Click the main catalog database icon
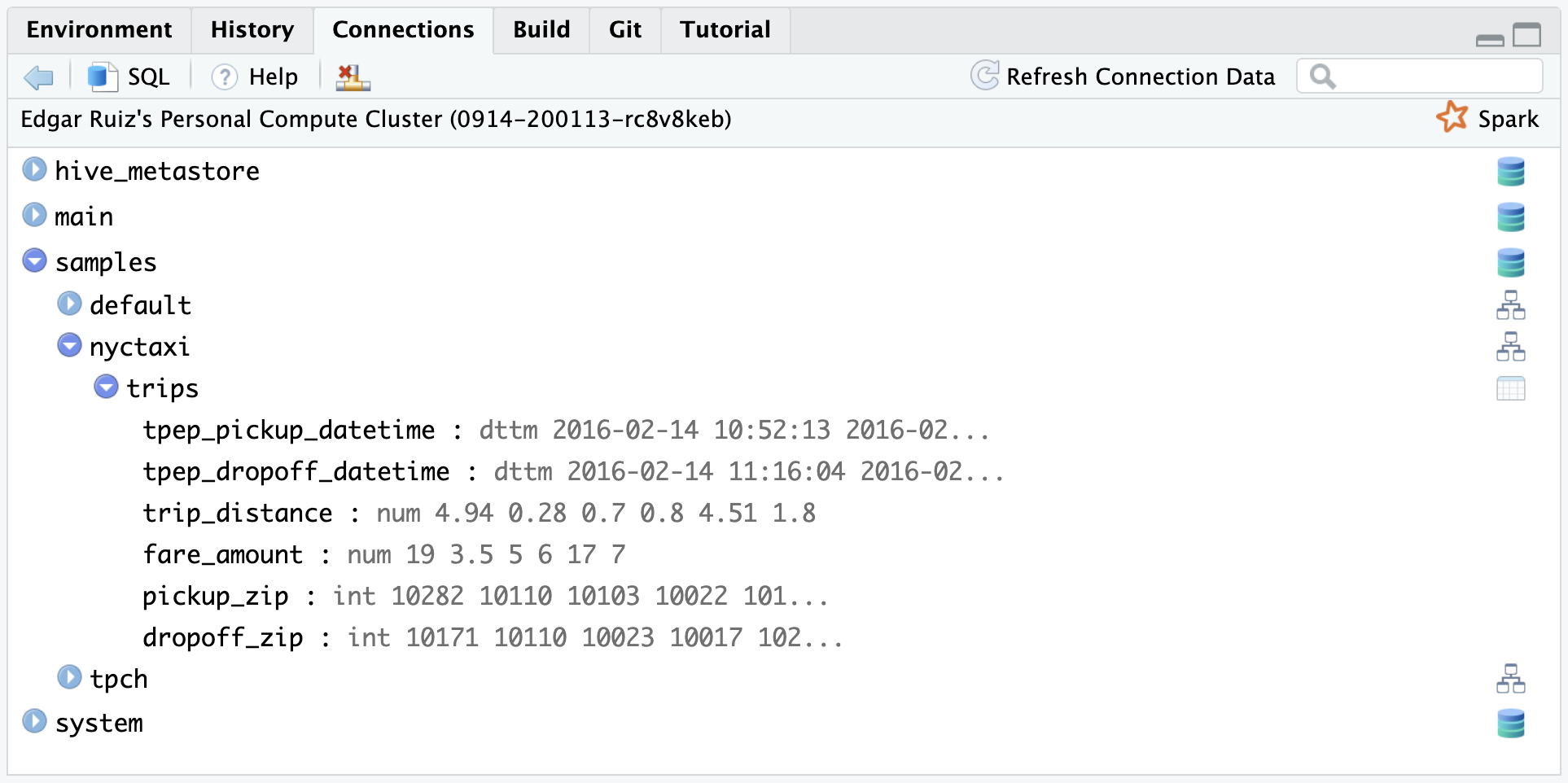This screenshot has width=1568, height=783. pos(1510,217)
